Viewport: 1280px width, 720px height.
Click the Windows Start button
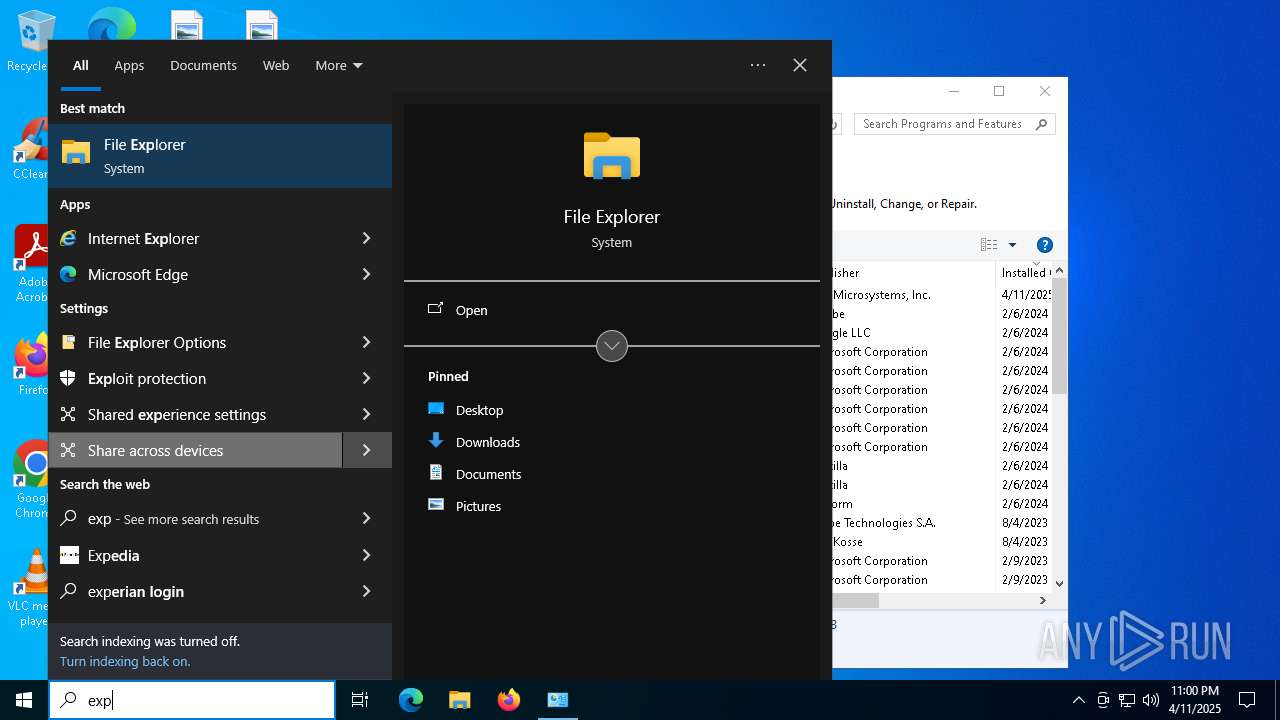coord(24,700)
